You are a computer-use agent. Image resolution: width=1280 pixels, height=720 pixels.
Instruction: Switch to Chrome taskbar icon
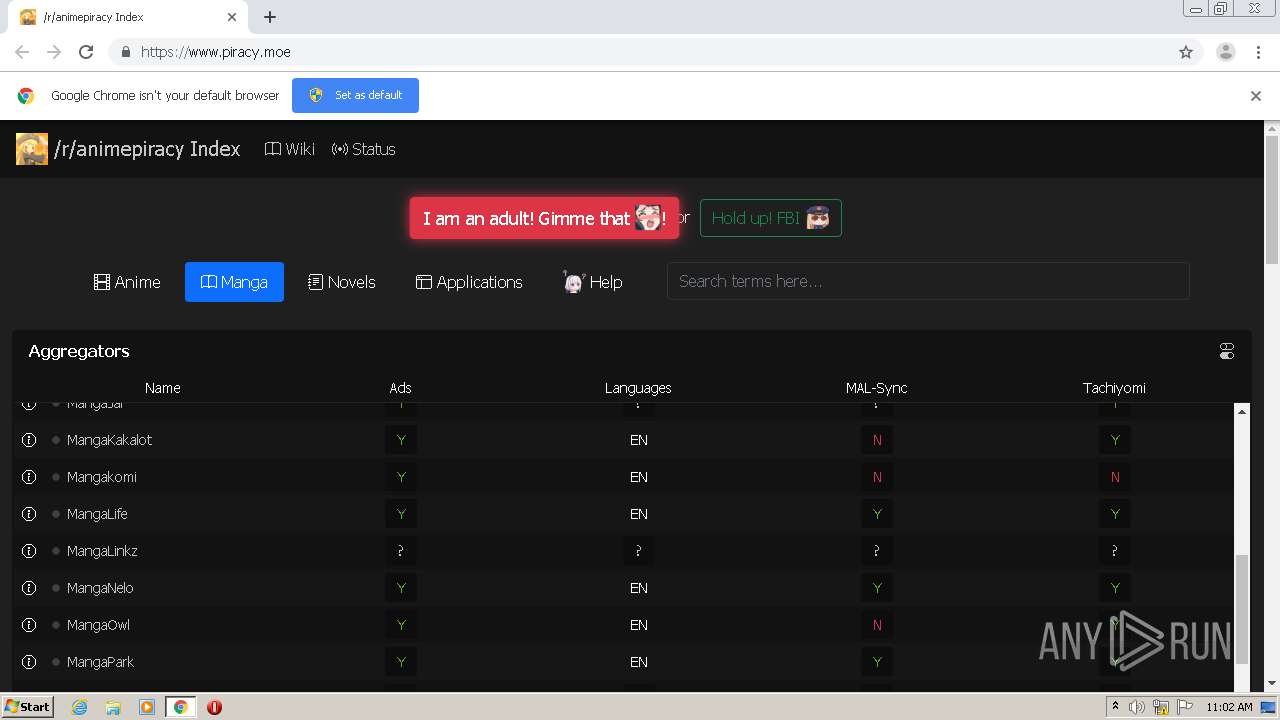coord(181,707)
